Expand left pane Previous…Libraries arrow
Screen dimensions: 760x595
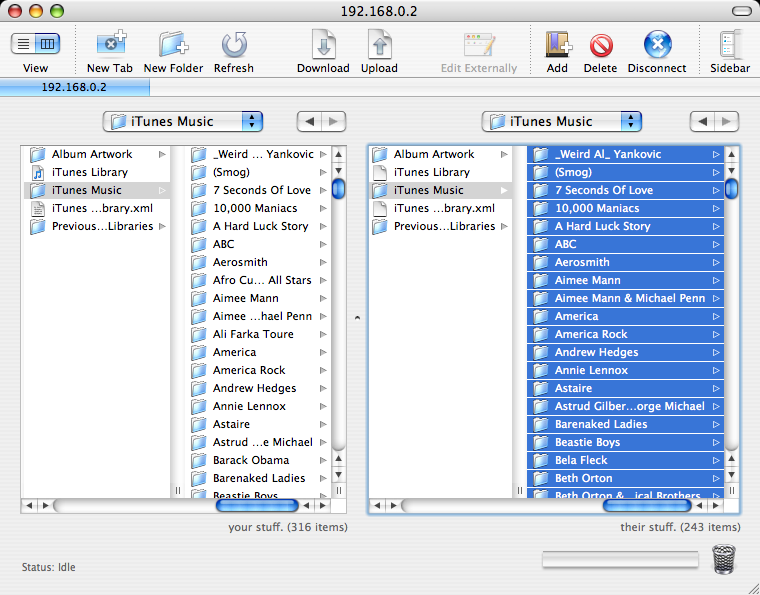[162, 226]
